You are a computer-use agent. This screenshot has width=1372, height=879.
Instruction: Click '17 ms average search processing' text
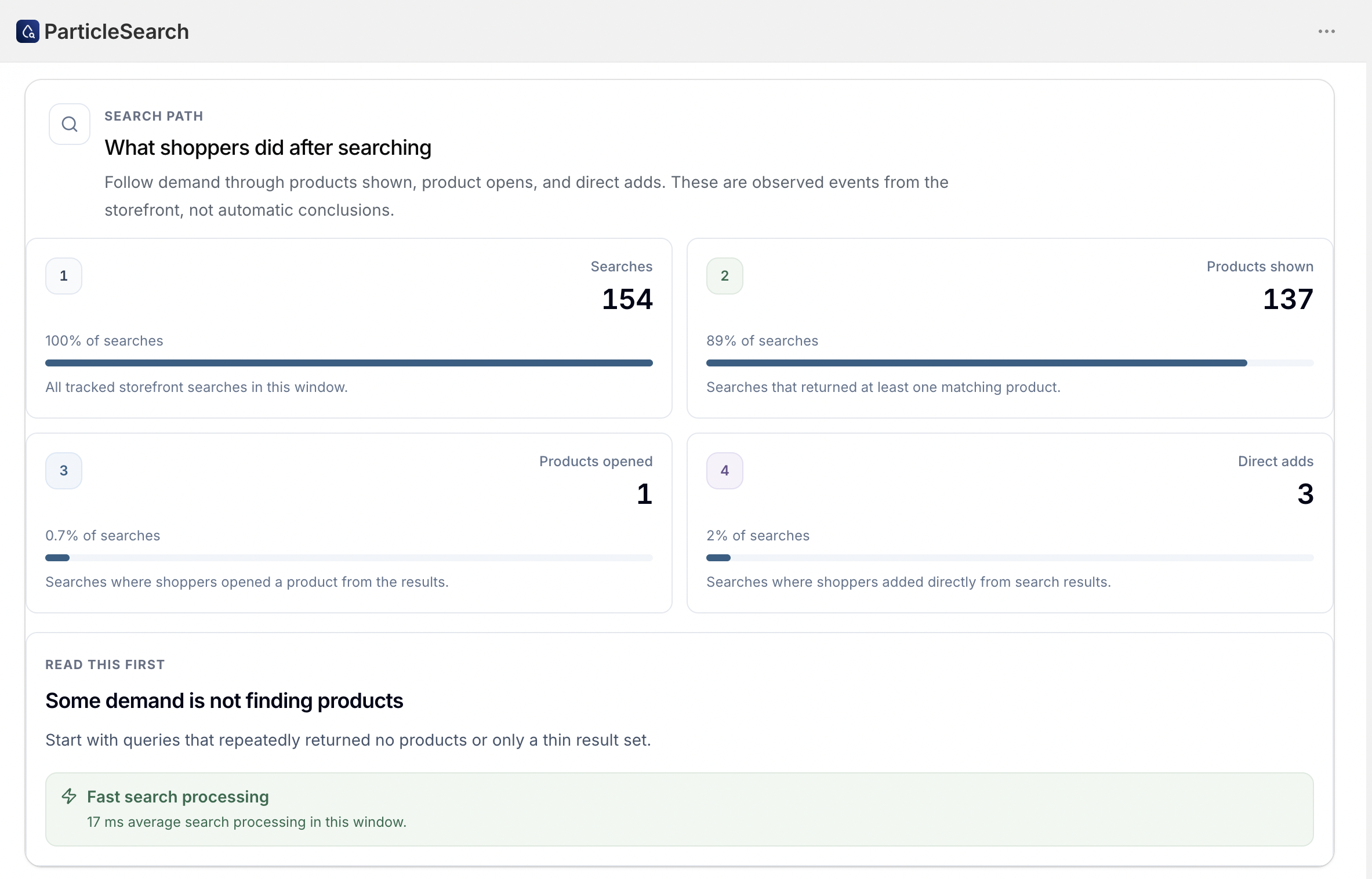click(246, 822)
